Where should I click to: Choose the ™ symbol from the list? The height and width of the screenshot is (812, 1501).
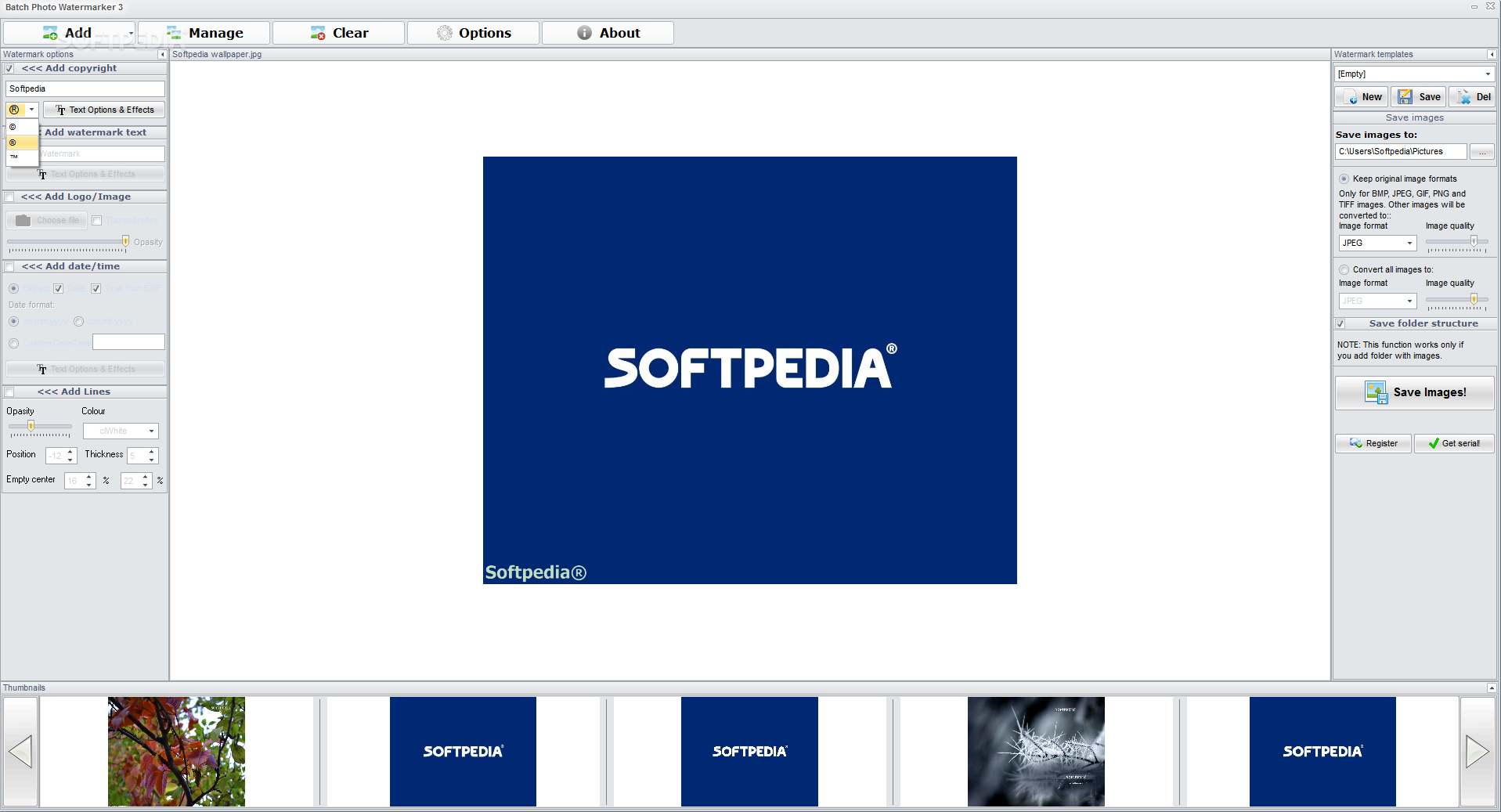pyautogui.click(x=22, y=157)
